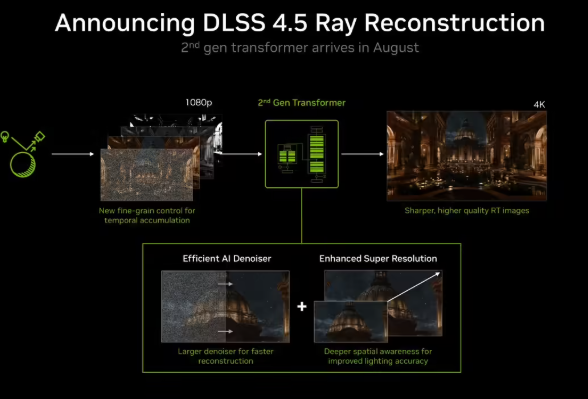Click the subtitle '2nd gen transformer arrives in August'
588x399 pixels.
300,48
